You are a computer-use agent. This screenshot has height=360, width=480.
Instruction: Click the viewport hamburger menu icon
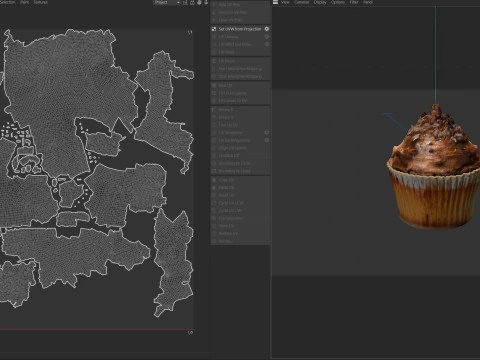click(x=275, y=2)
